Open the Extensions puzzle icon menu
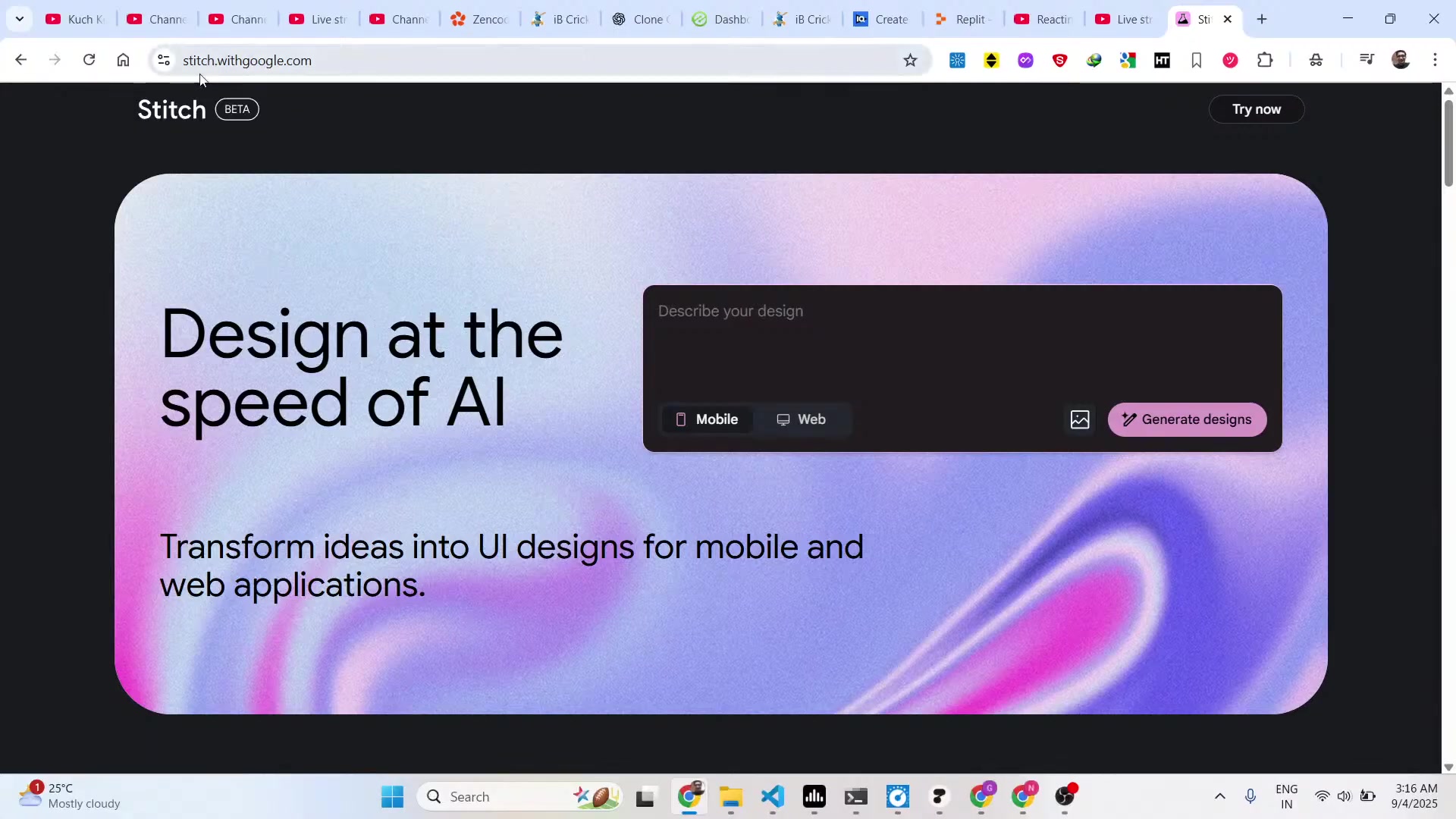 (x=1264, y=60)
